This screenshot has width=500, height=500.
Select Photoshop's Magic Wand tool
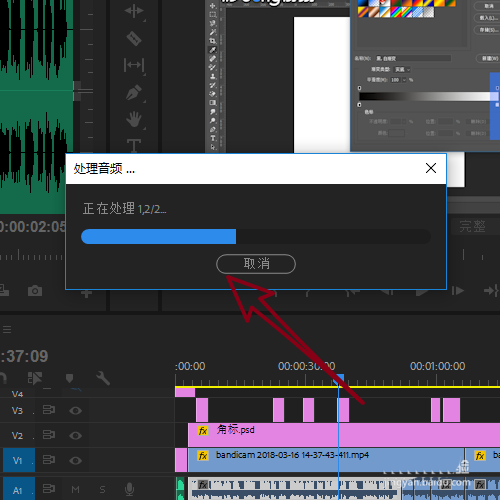coord(213,32)
